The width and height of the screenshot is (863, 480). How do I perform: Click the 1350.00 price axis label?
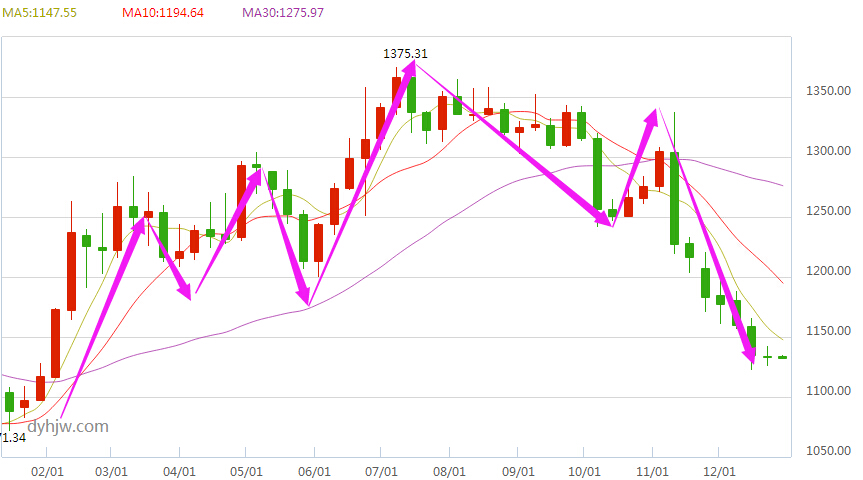[x=828, y=91]
